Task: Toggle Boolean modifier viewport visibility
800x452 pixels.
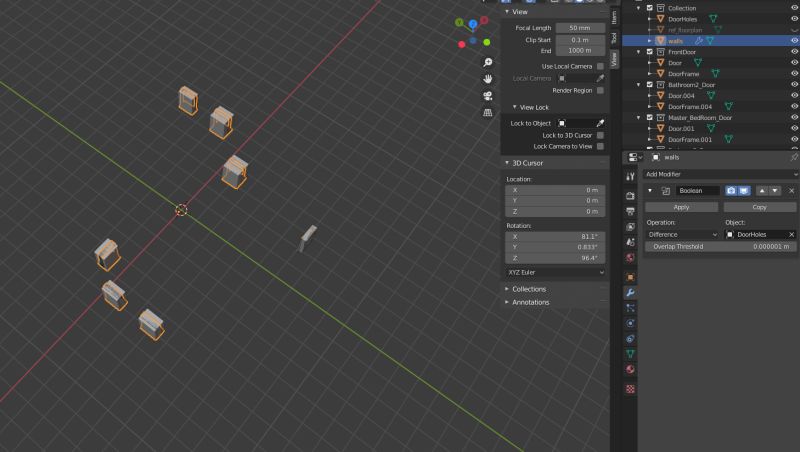Action: pos(744,191)
